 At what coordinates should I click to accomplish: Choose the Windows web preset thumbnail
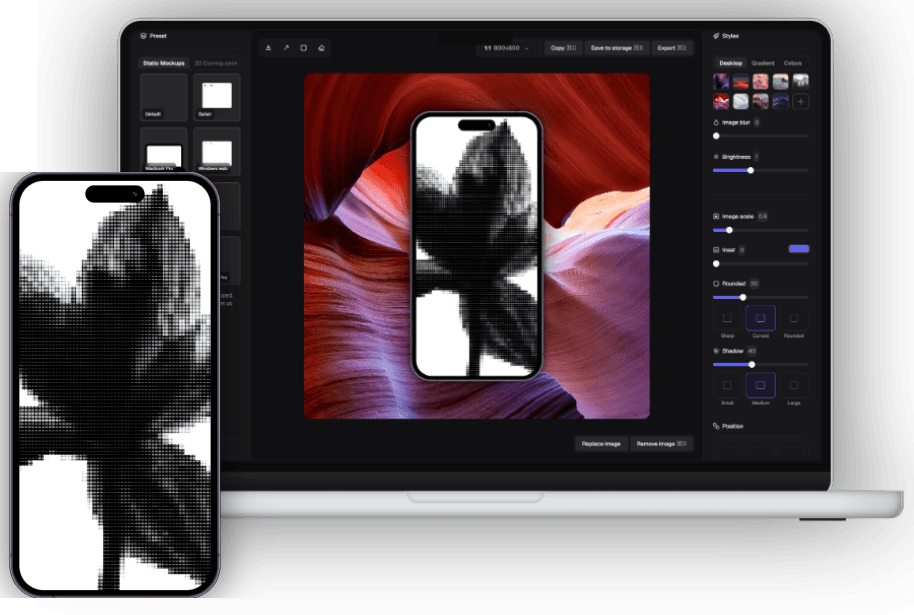pyautogui.click(x=216, y=150)
